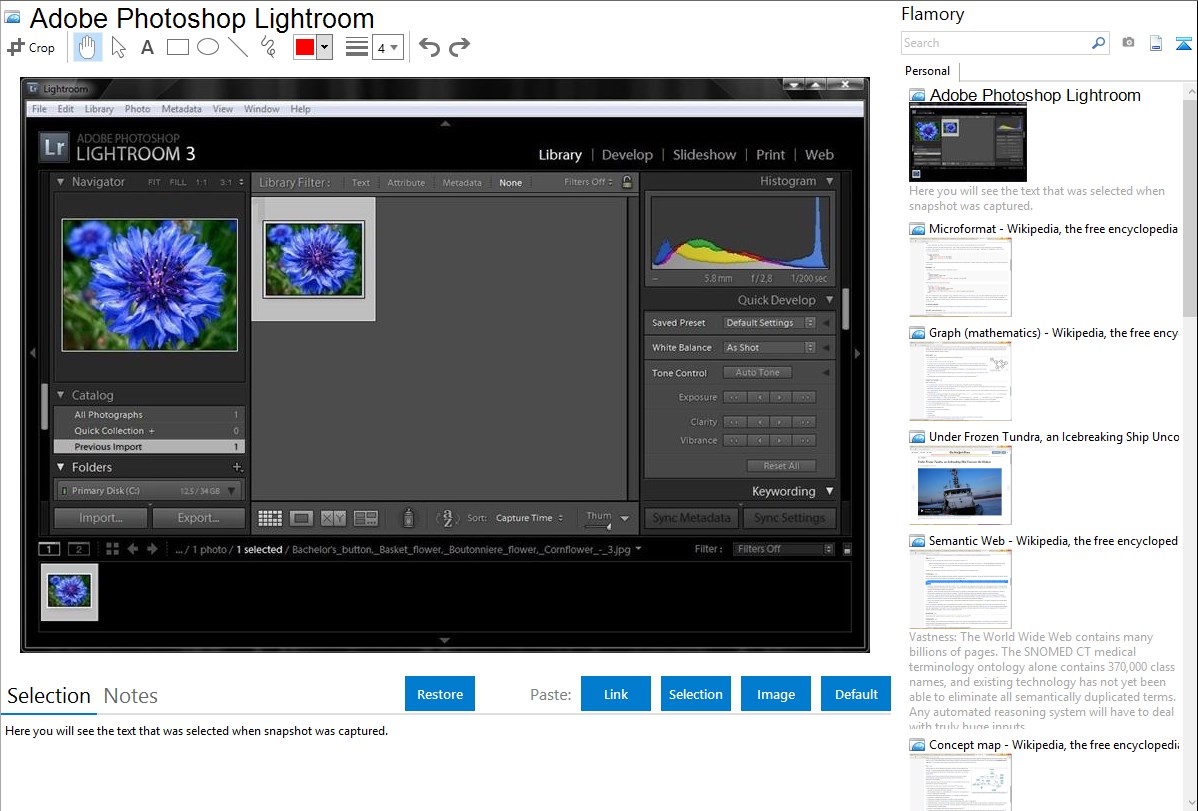Pick the rectangle shape tool
The image size is (1198, 811).
tap(177, 47)
